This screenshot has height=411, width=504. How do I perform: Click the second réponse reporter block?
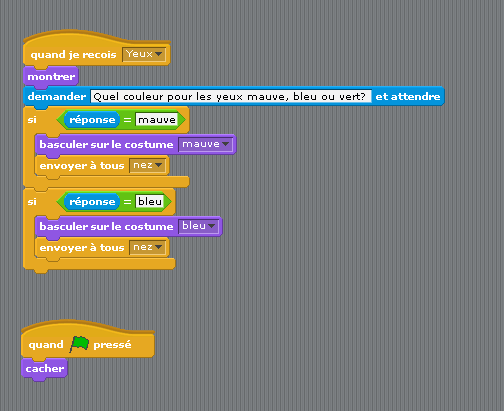click(x=92, y=202)
